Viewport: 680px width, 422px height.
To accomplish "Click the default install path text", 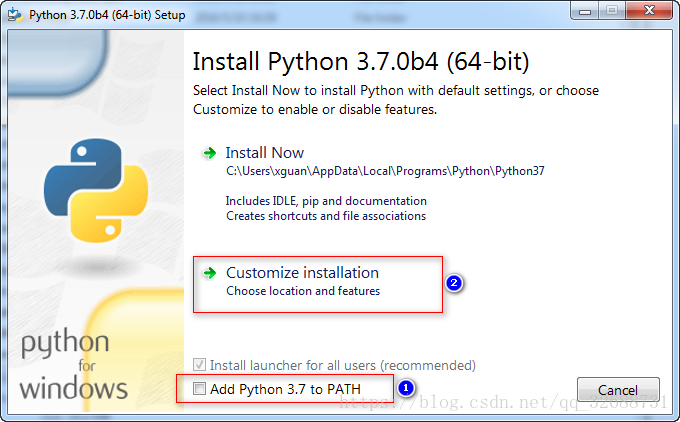I will tap(385, 171).
